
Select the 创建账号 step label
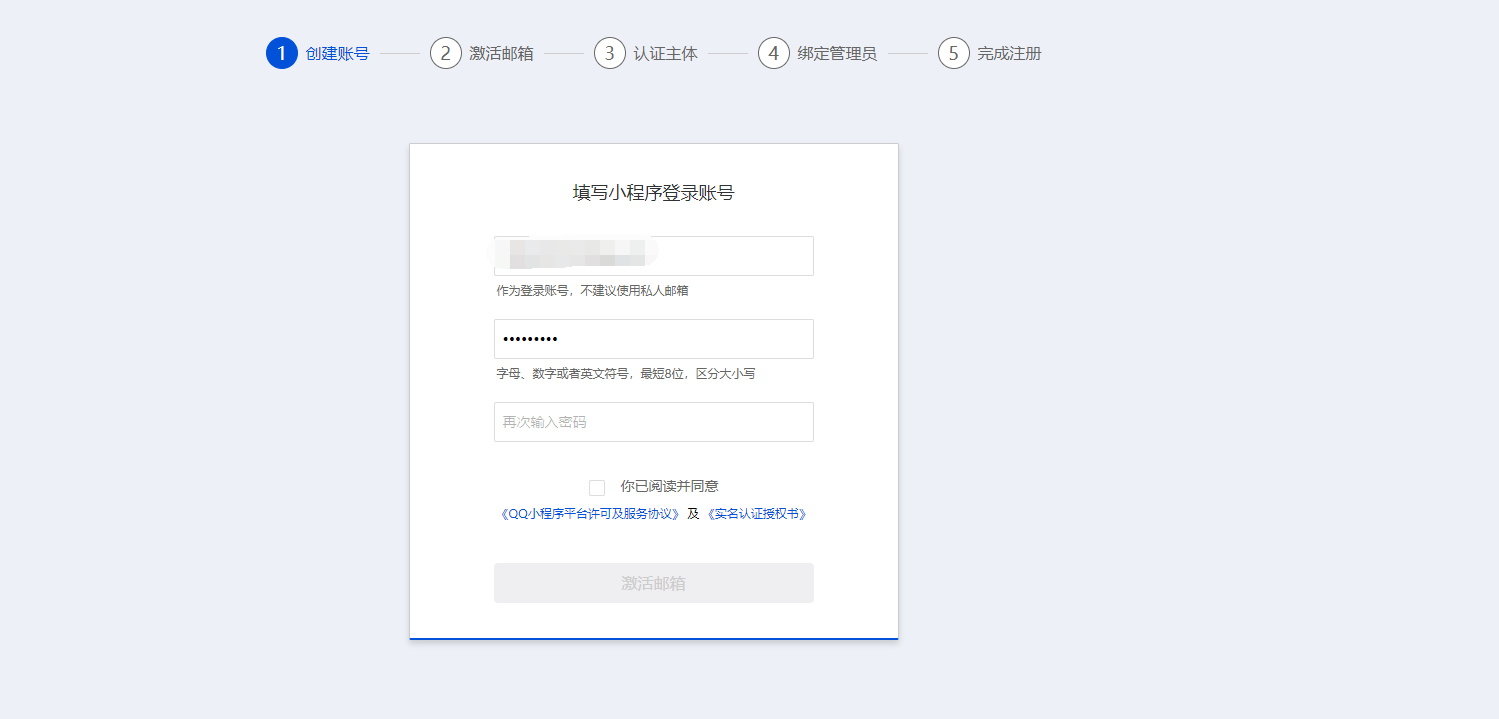[x=337, y=54]
